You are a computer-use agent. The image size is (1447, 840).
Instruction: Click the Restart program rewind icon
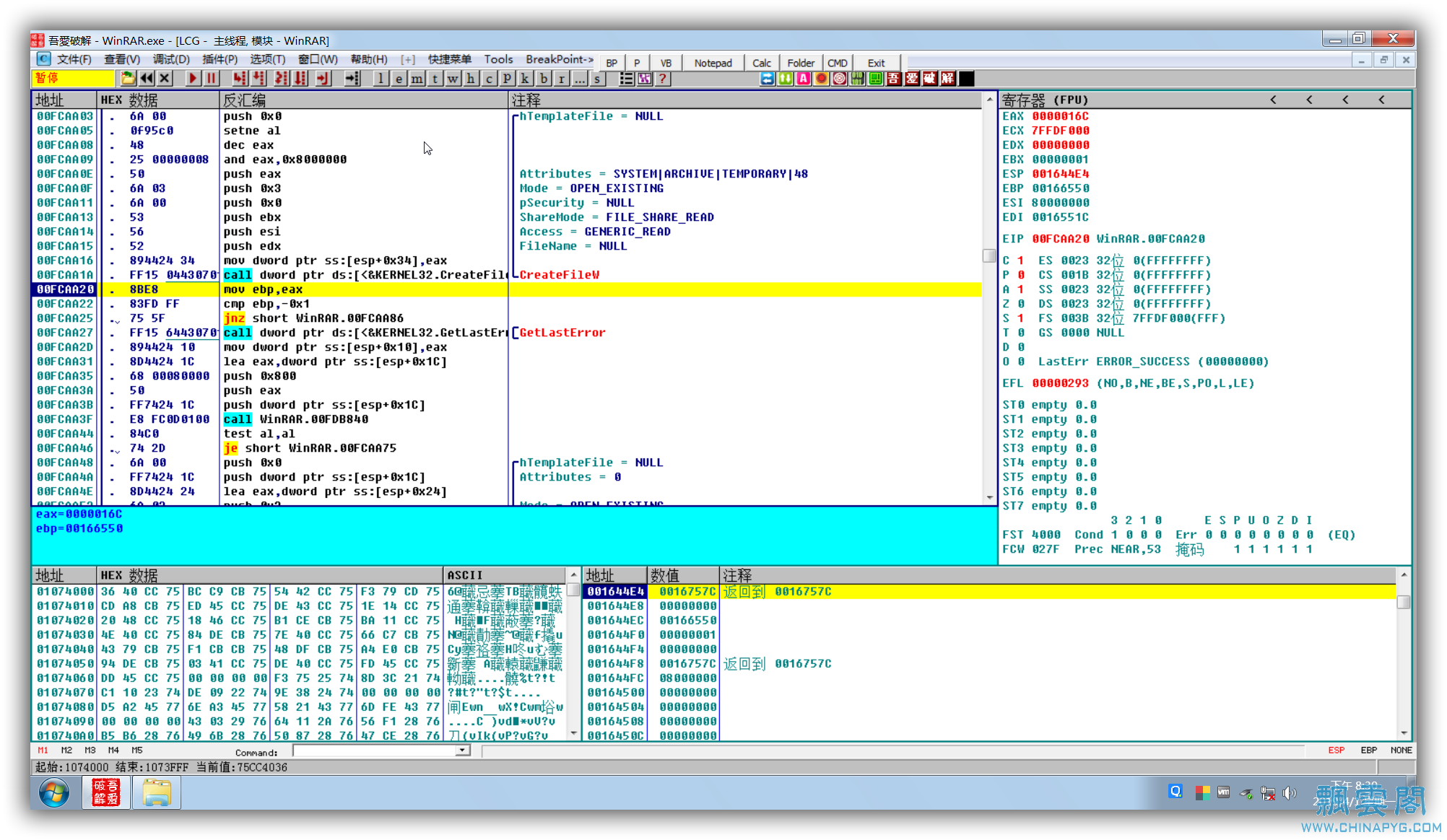point(147,79)
